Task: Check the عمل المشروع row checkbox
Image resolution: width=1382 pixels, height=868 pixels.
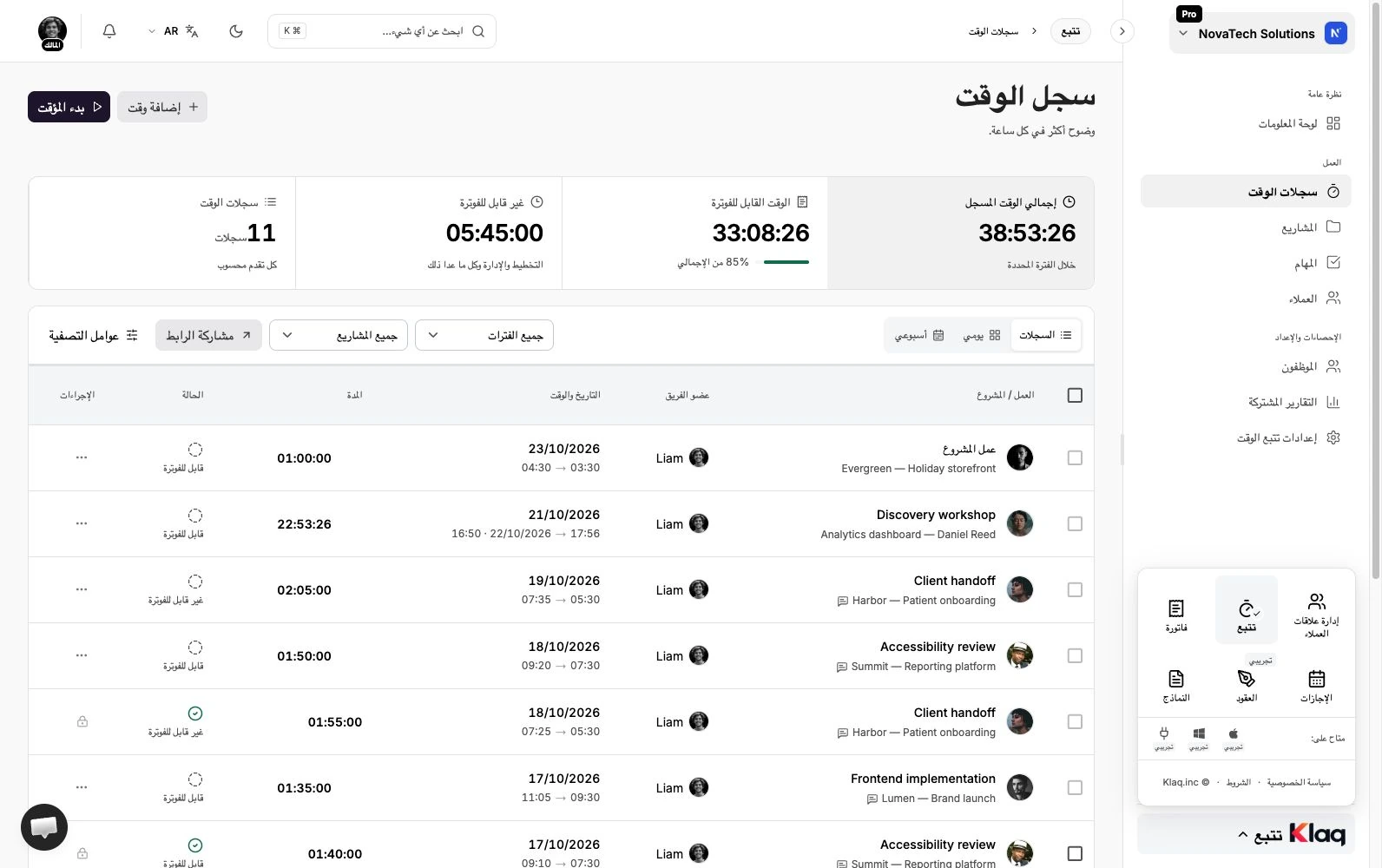Action: point(1075,457)
